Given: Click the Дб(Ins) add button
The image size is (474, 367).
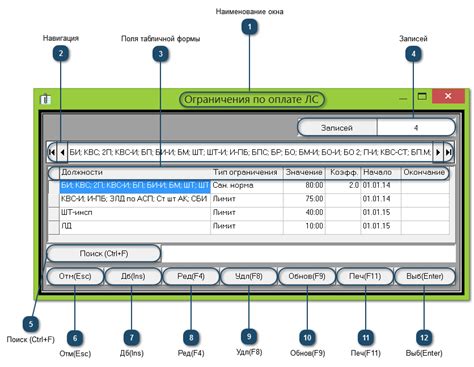Looking at the screenshot, I should click(x=133, y=276).
